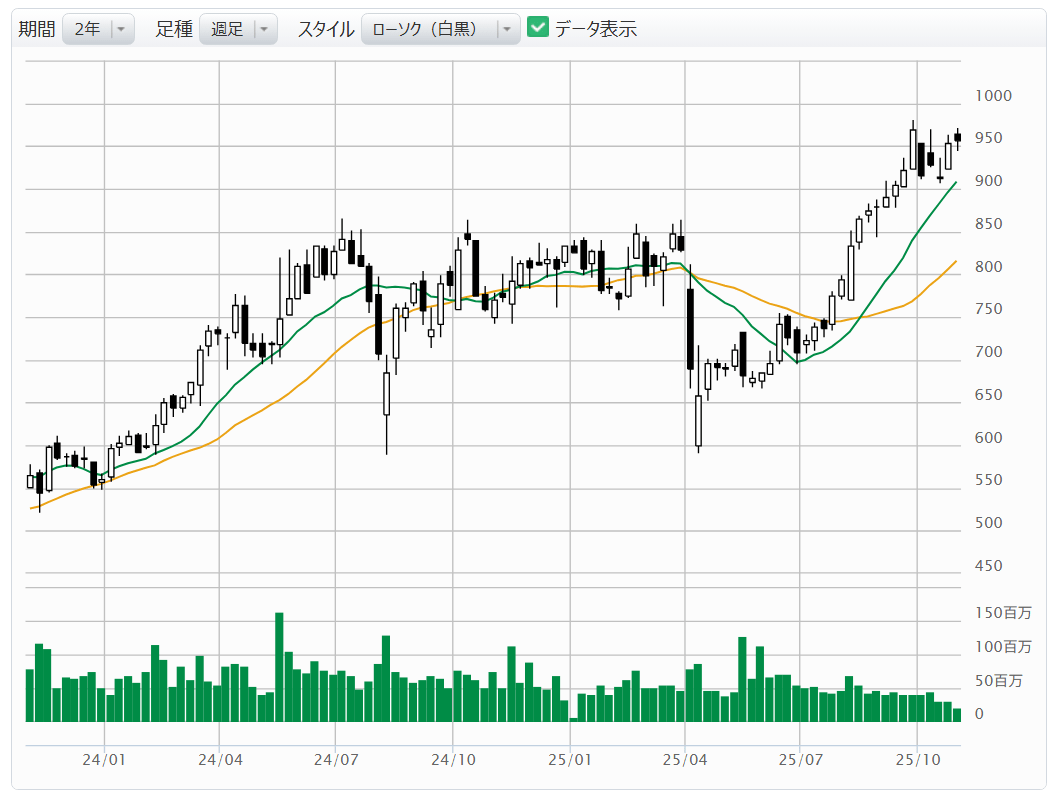Viewport: 1057px width, 795px height.
Task: Toggle the データ表示 checkbox
Action: point(538,28)
